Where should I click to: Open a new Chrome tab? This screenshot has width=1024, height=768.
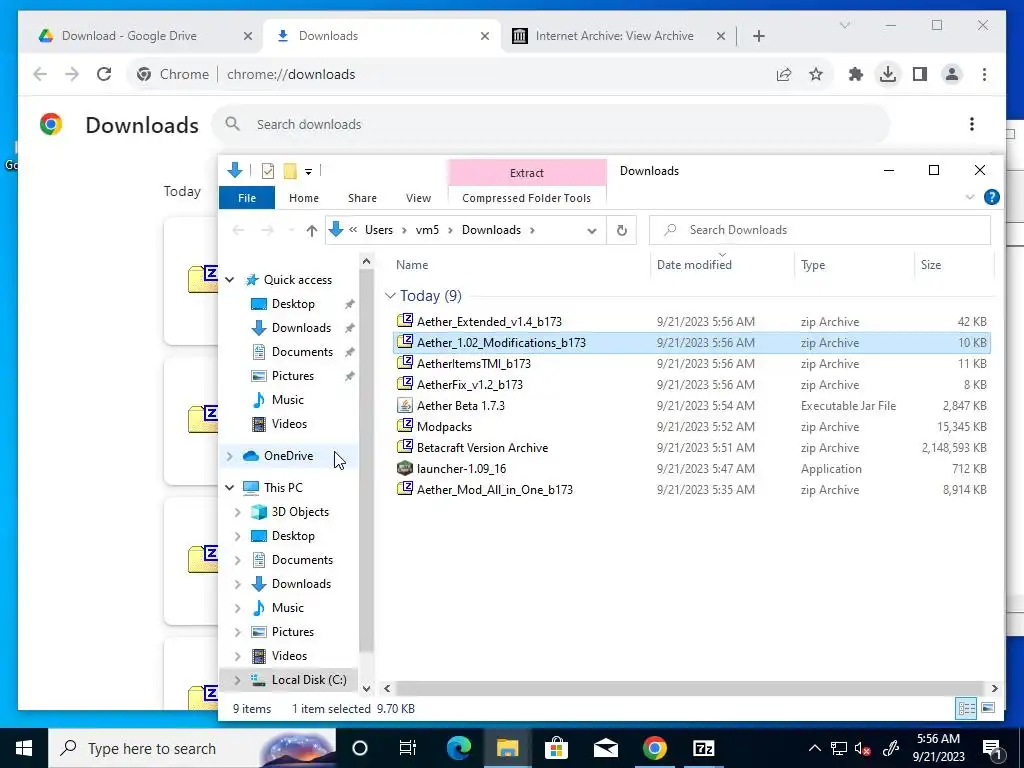[x=758, y=36]
